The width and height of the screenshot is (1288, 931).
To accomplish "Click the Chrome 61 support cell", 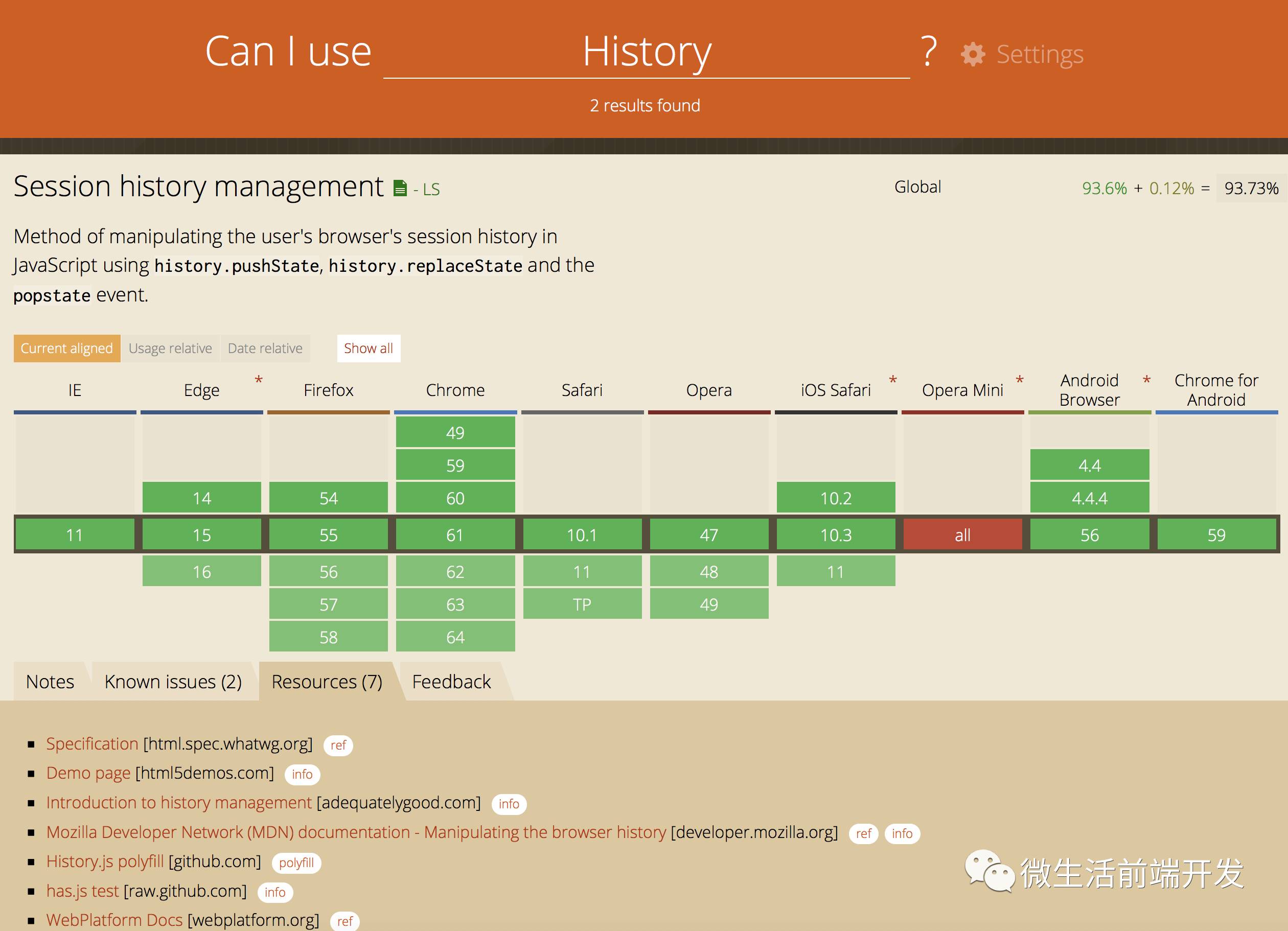I will pos(455,535).
